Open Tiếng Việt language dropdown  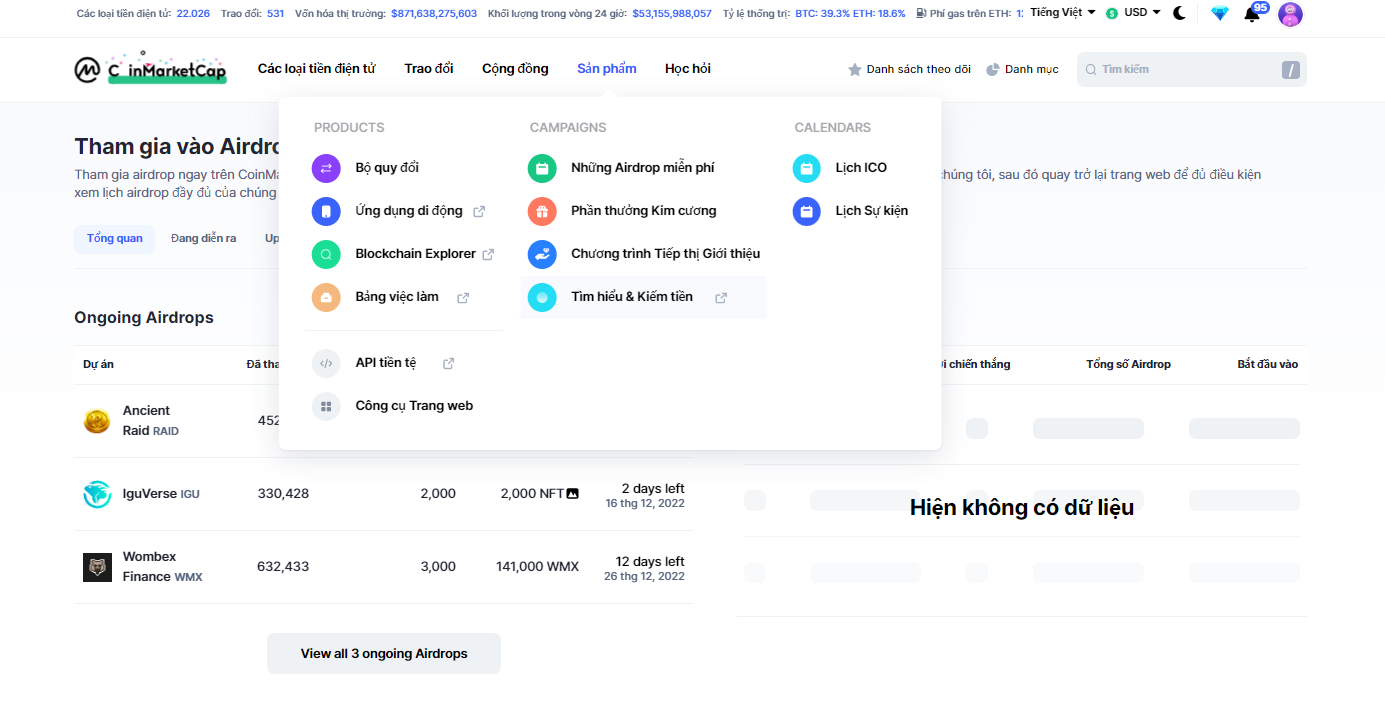pyautogui.click(x=1063, y=13)
